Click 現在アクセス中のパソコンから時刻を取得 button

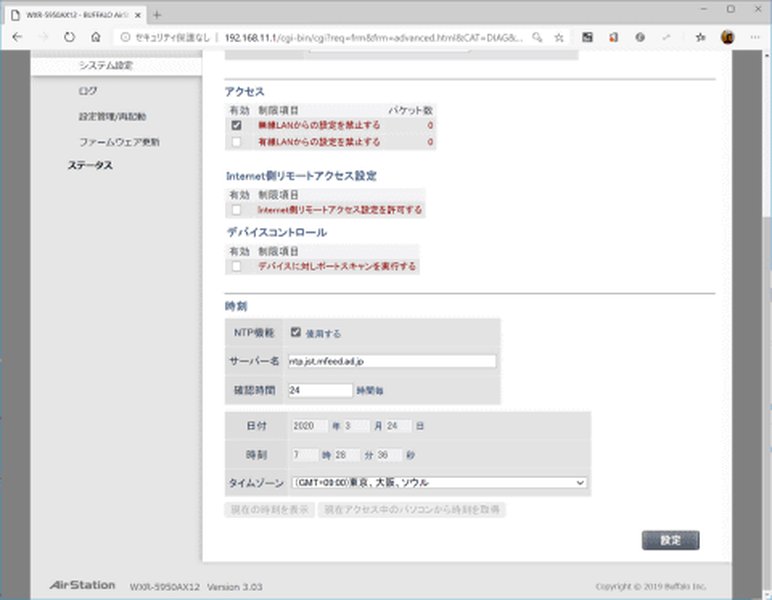pyautogui.click(x=412, y=509)
